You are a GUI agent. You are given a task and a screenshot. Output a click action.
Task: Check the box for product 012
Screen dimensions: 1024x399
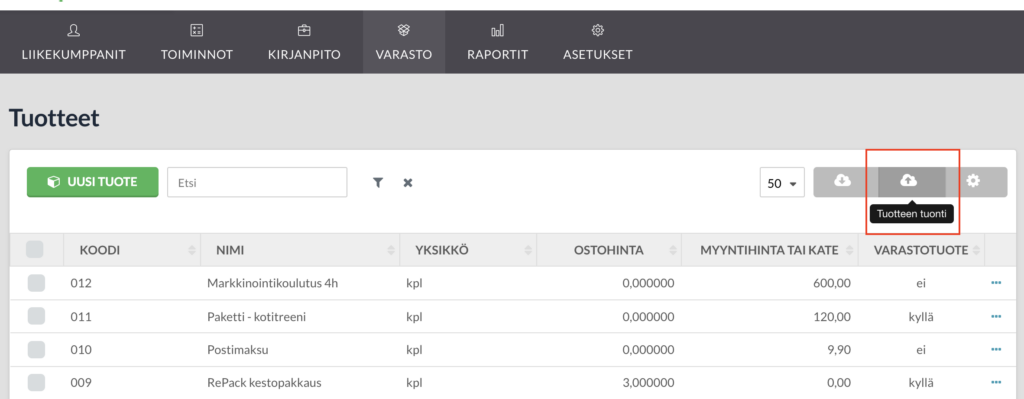[37, 283]
